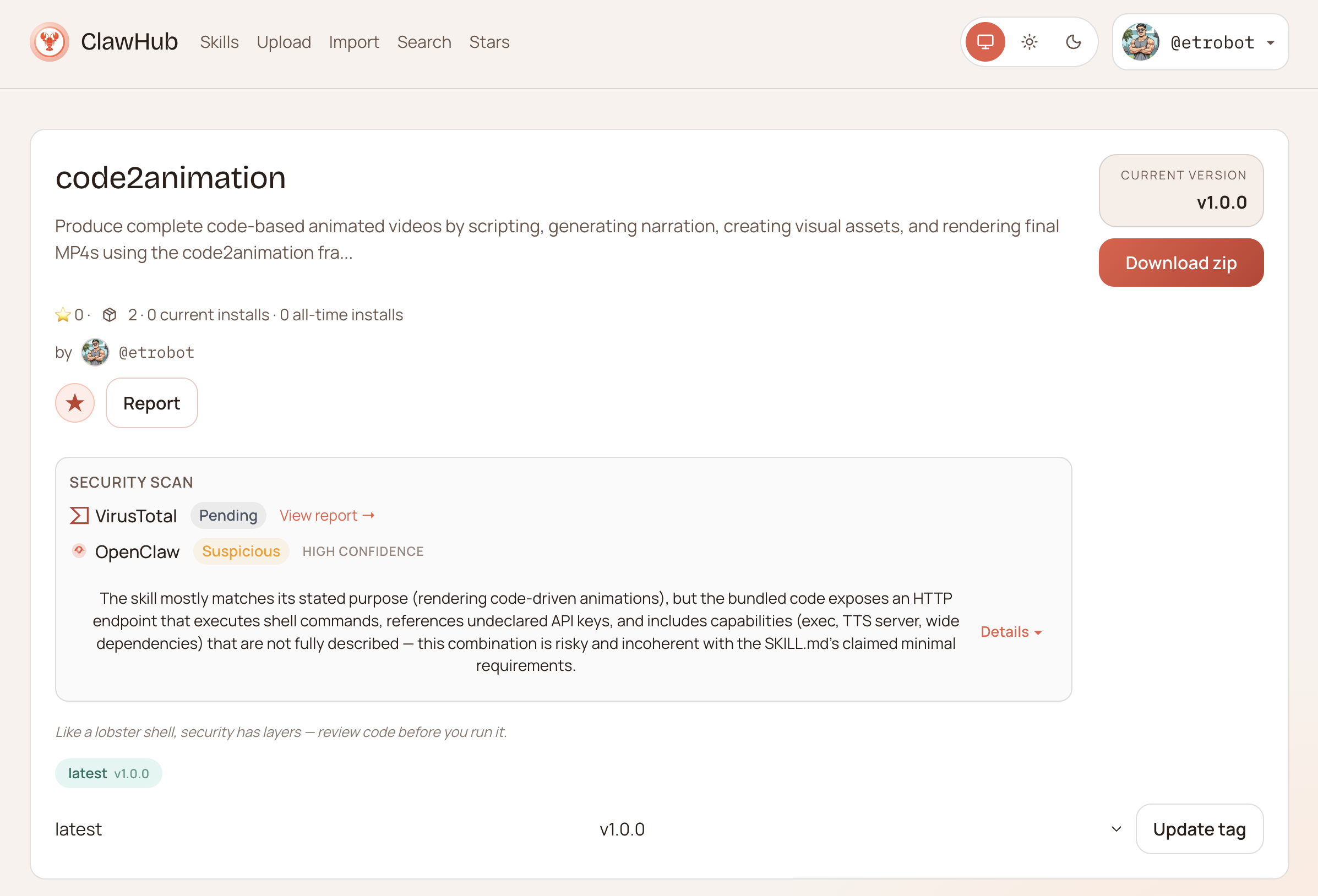This screenshot has width=1318, height=896.
Task: Click the gold star rating icon
Action: click(62, 315)
